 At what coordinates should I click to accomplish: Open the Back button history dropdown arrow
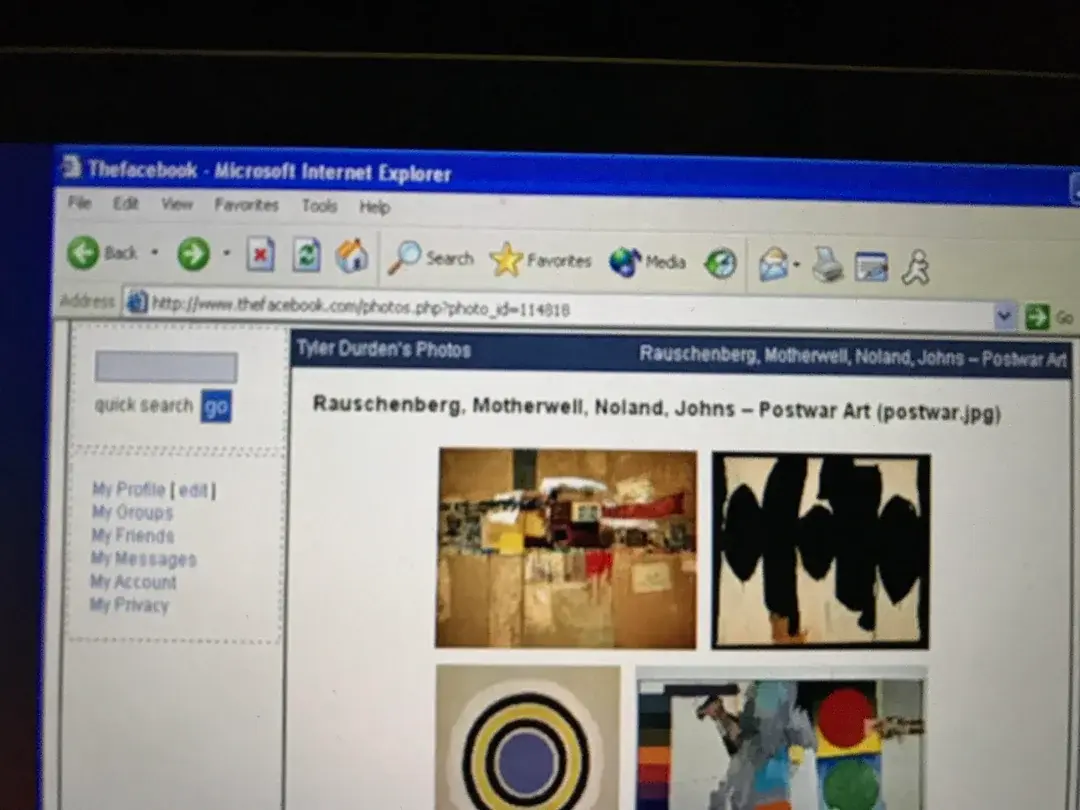tap(155, 253)
